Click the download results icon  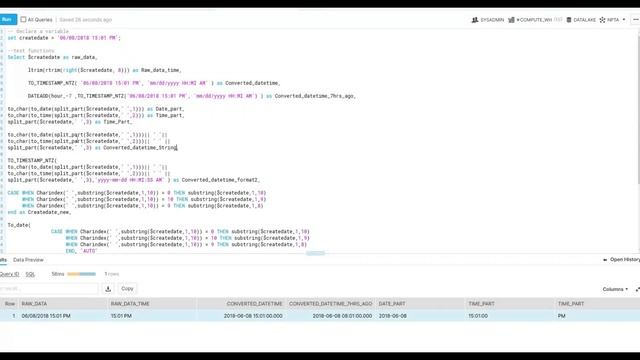point(108,289)
